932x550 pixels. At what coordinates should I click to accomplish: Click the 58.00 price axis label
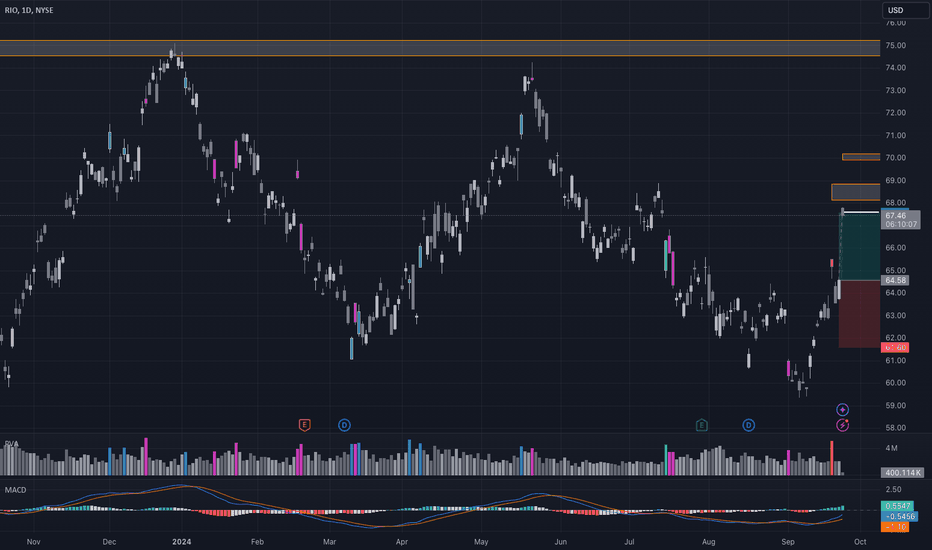896,428
